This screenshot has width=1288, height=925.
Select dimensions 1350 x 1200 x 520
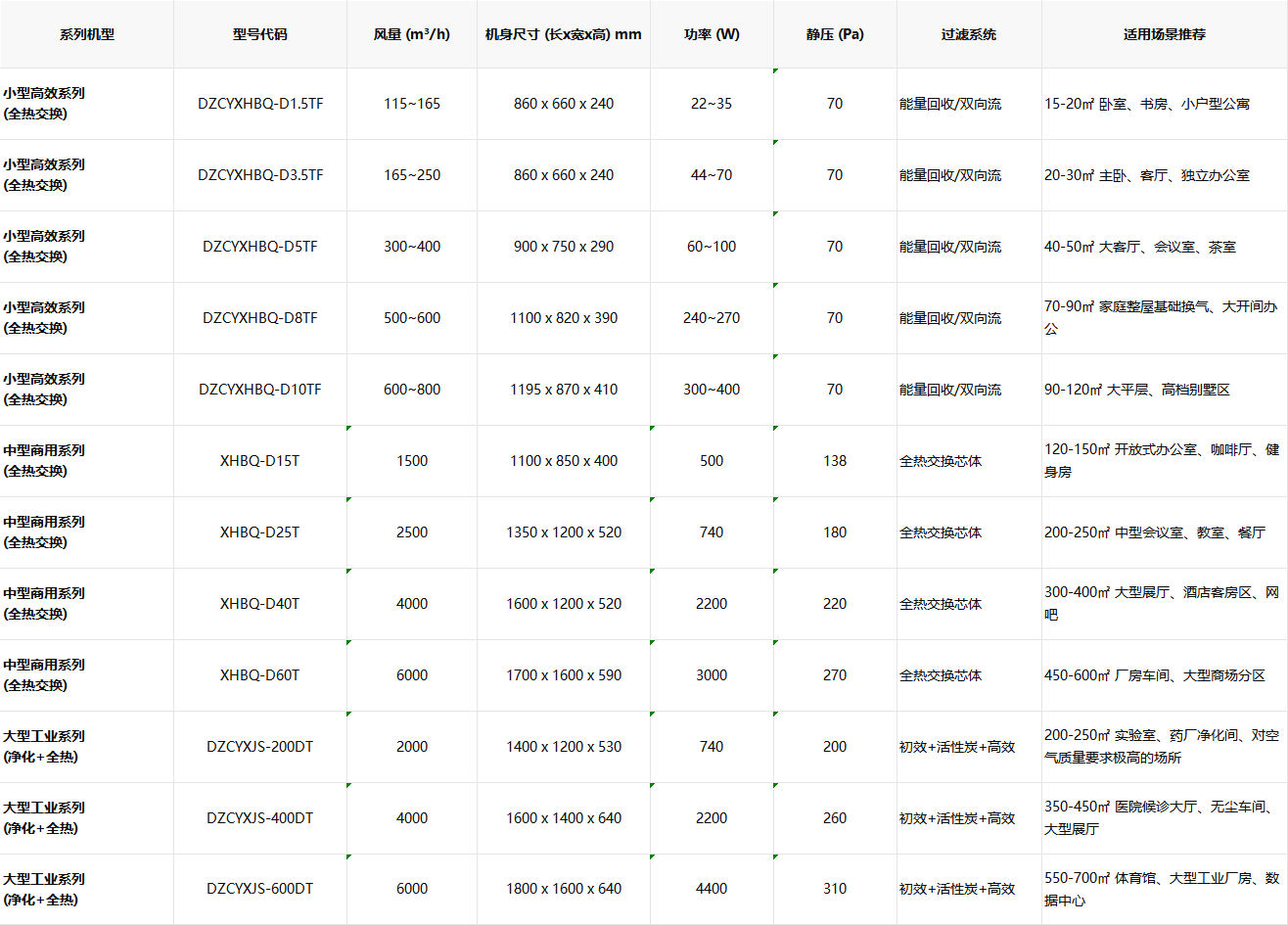(x=564, y=532)
